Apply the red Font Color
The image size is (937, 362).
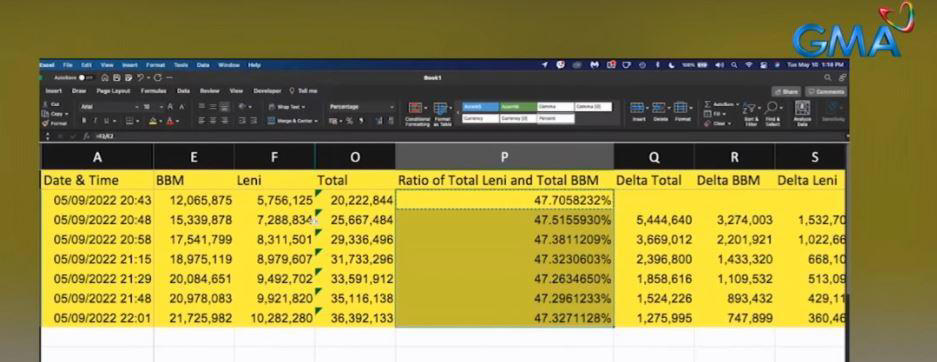(x=170, y=121)
